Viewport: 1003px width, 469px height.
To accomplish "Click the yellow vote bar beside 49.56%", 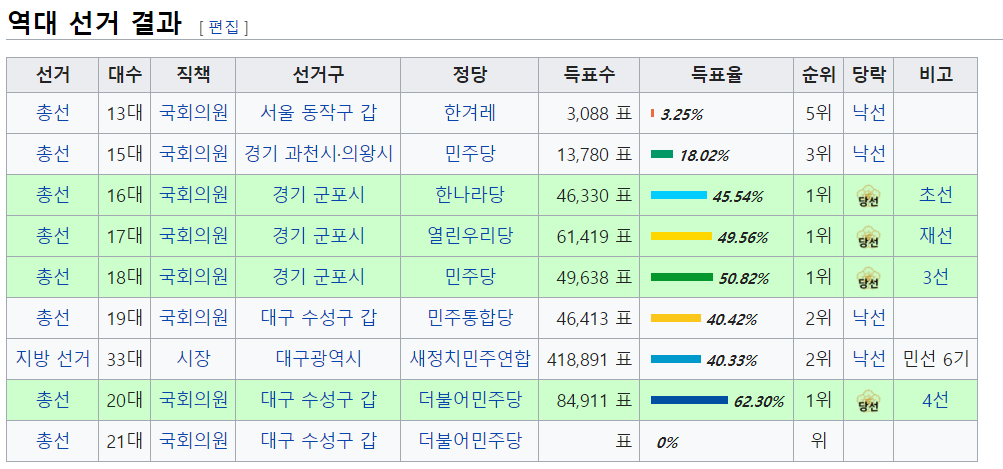I will [x=681, y=236].
